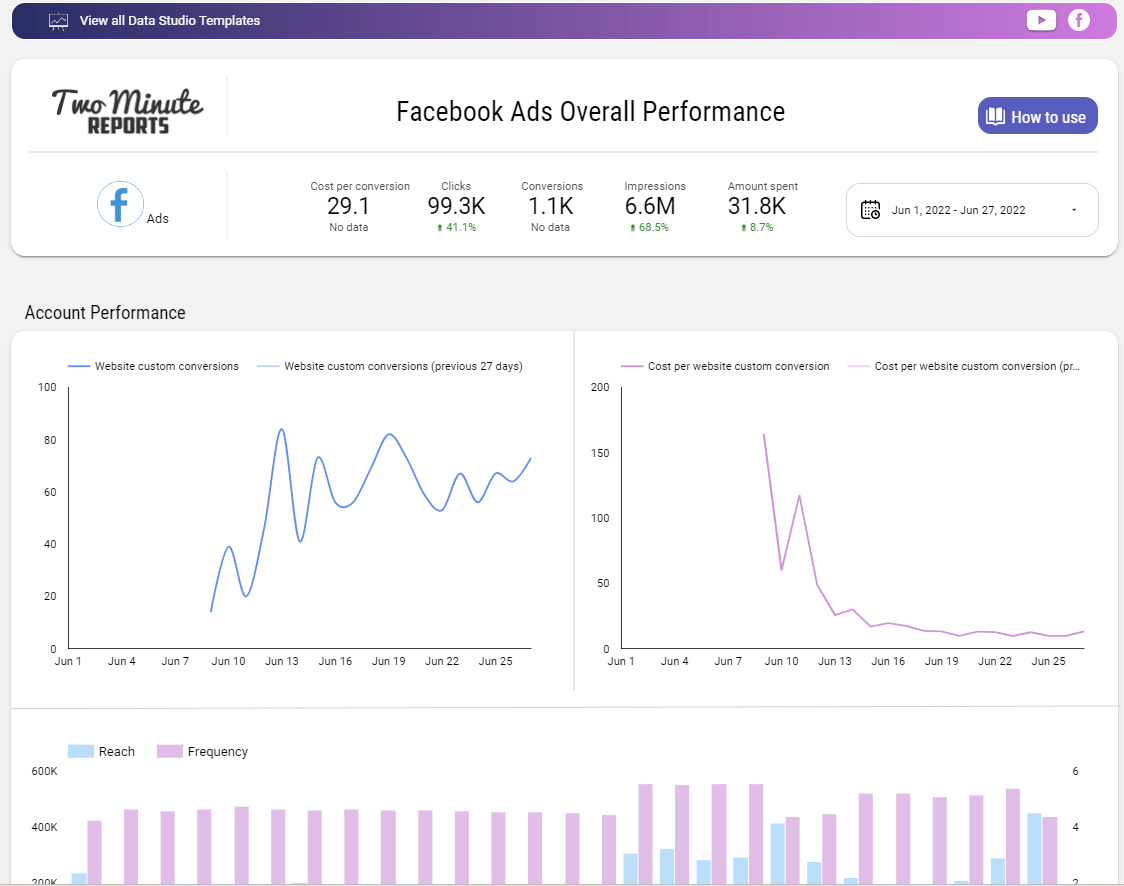Click the 41.1% change under Clicks
This screenshot has height=886, width=1124.
[x=457, y=227]
